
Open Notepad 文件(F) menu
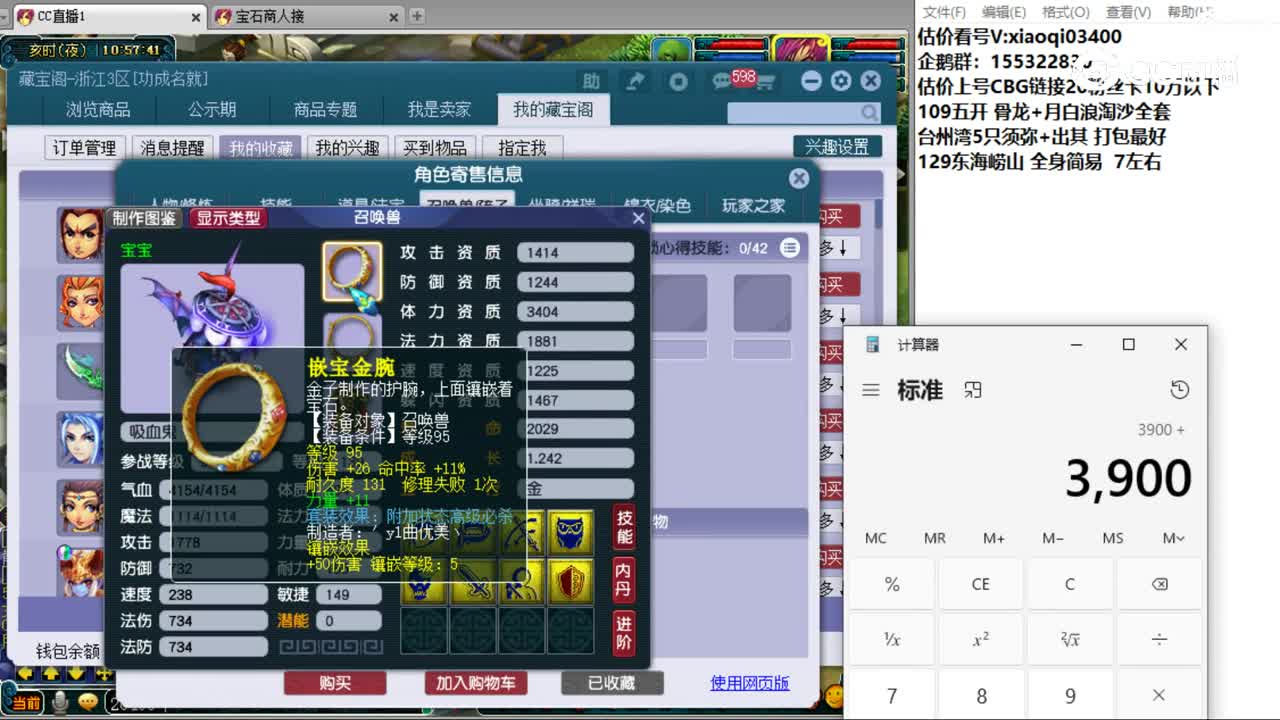coord(944,12)
